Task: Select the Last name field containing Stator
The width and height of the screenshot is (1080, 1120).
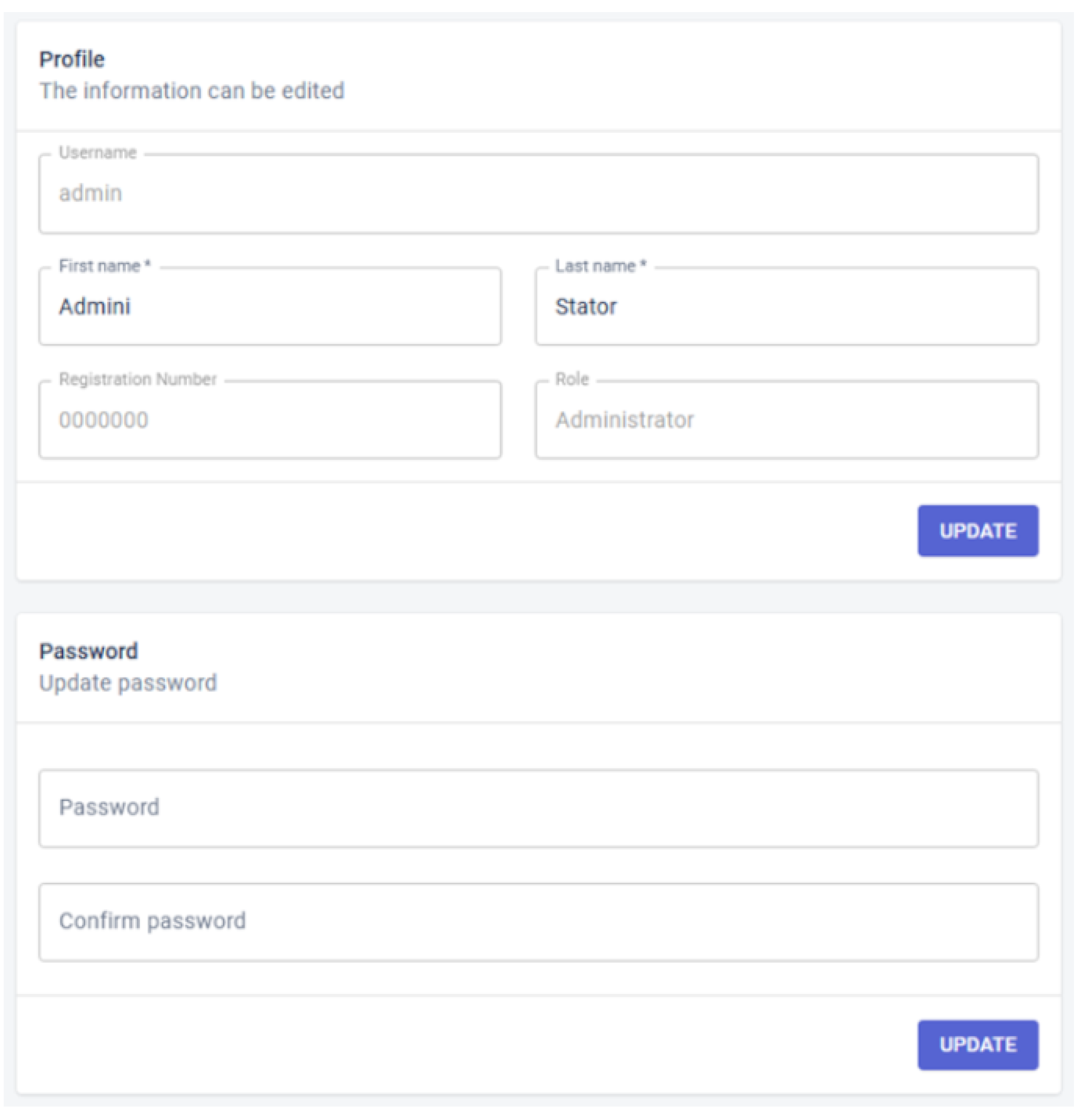Action: 787,306
